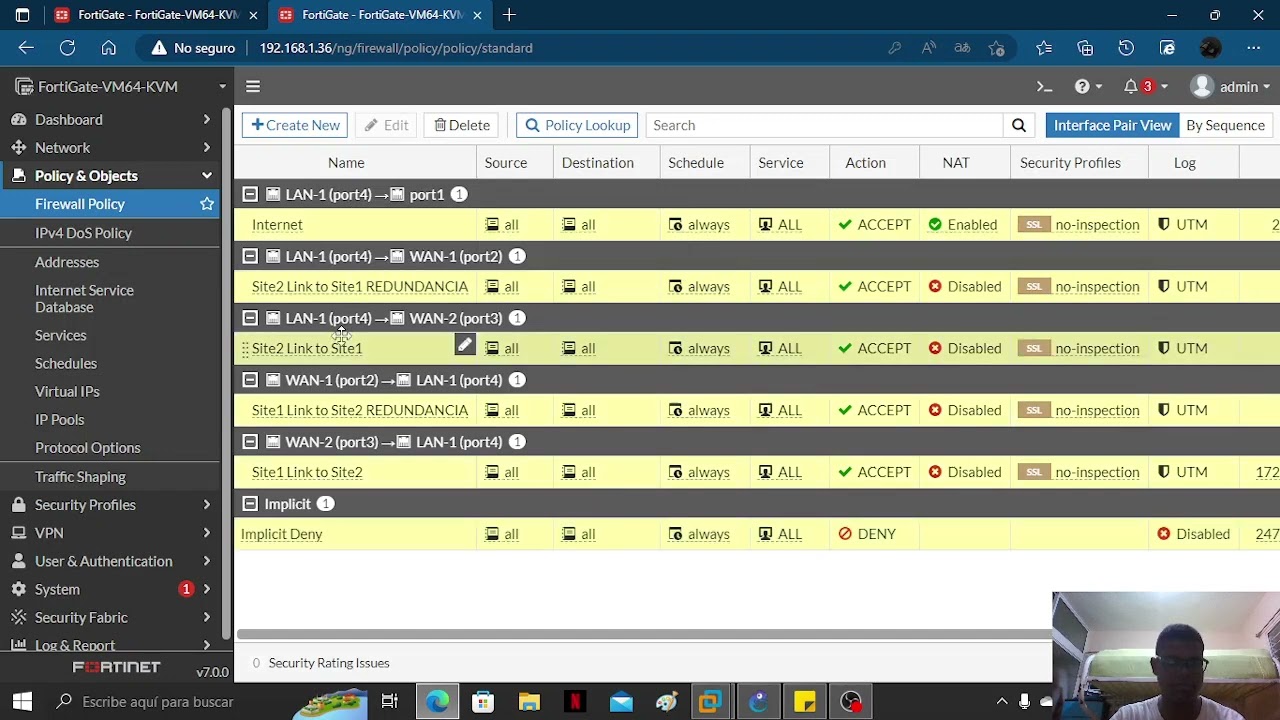Click the pencil edit icon on Site2 Link to Site1
Screen dimensions: 1280x720
click(x=465, y=346)
